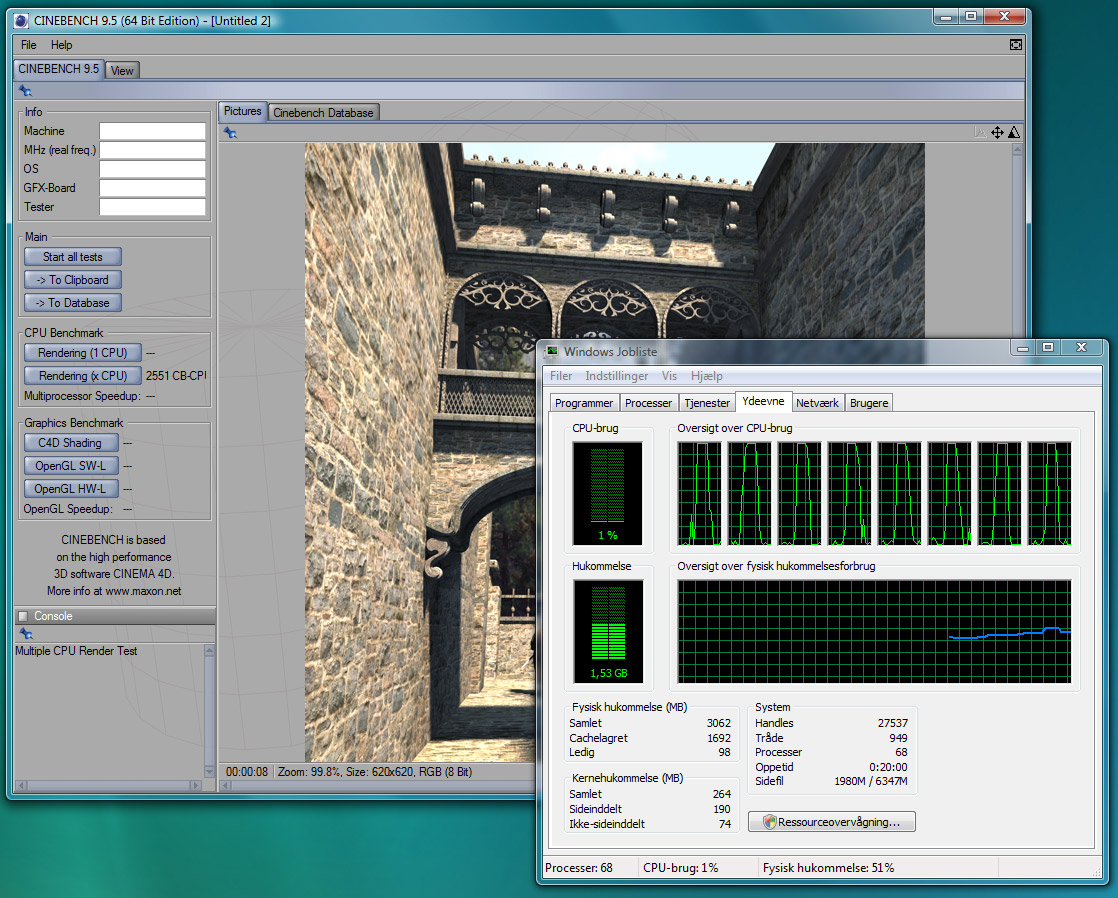Open the Vis menu in Jobliste
Image resolution: width=1118 pixels, height=898 pixels.
(x=669, y=376)
